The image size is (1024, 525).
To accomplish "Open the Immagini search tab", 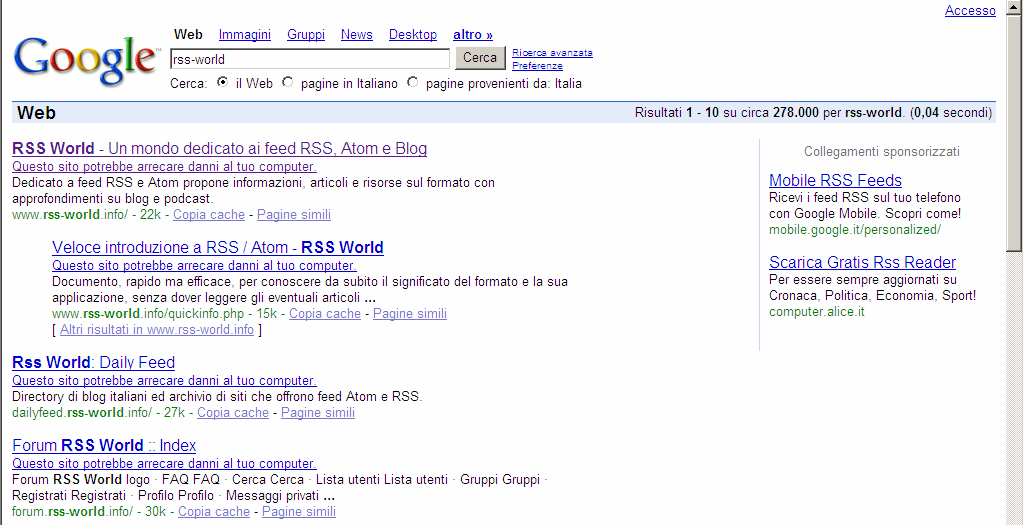I will 244,35.
